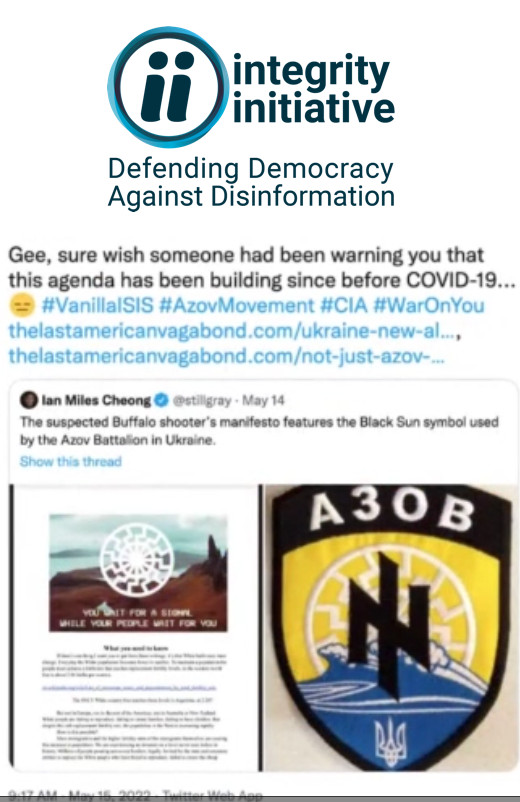
Task: Open the A3OB patch image
Action: 392,628
